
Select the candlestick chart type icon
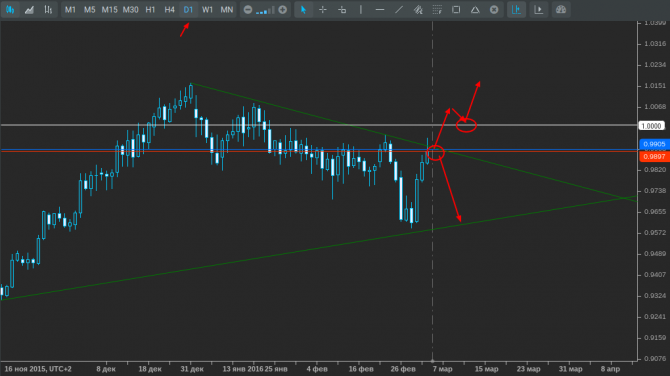(x=10, y=9)
